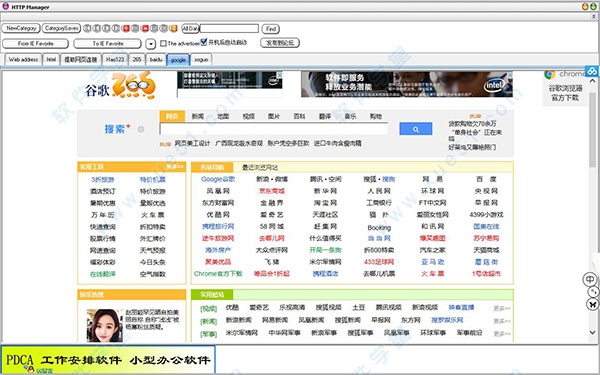Click the small icon at the menu bar's right end

pyautogui.click(x=594, y=16)
